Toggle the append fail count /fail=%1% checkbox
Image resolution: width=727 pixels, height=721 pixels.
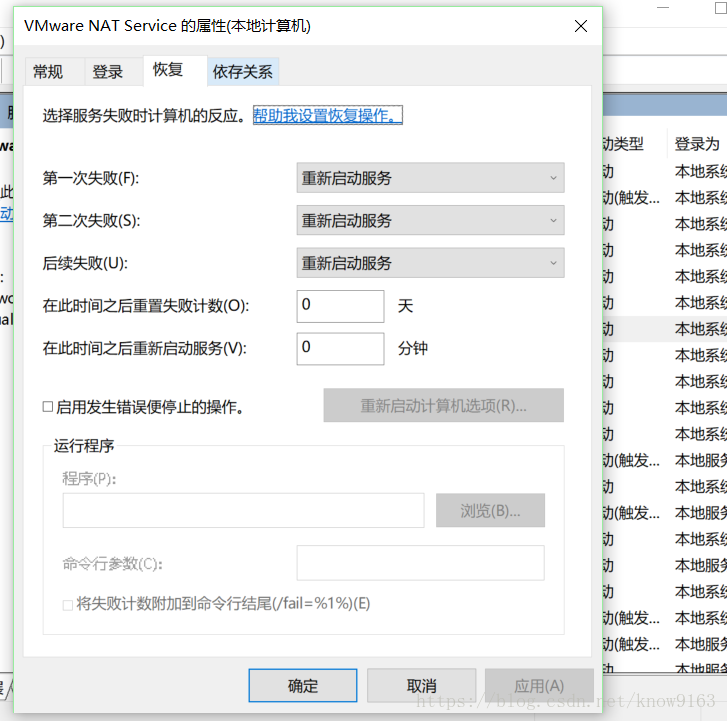[68, 605]
